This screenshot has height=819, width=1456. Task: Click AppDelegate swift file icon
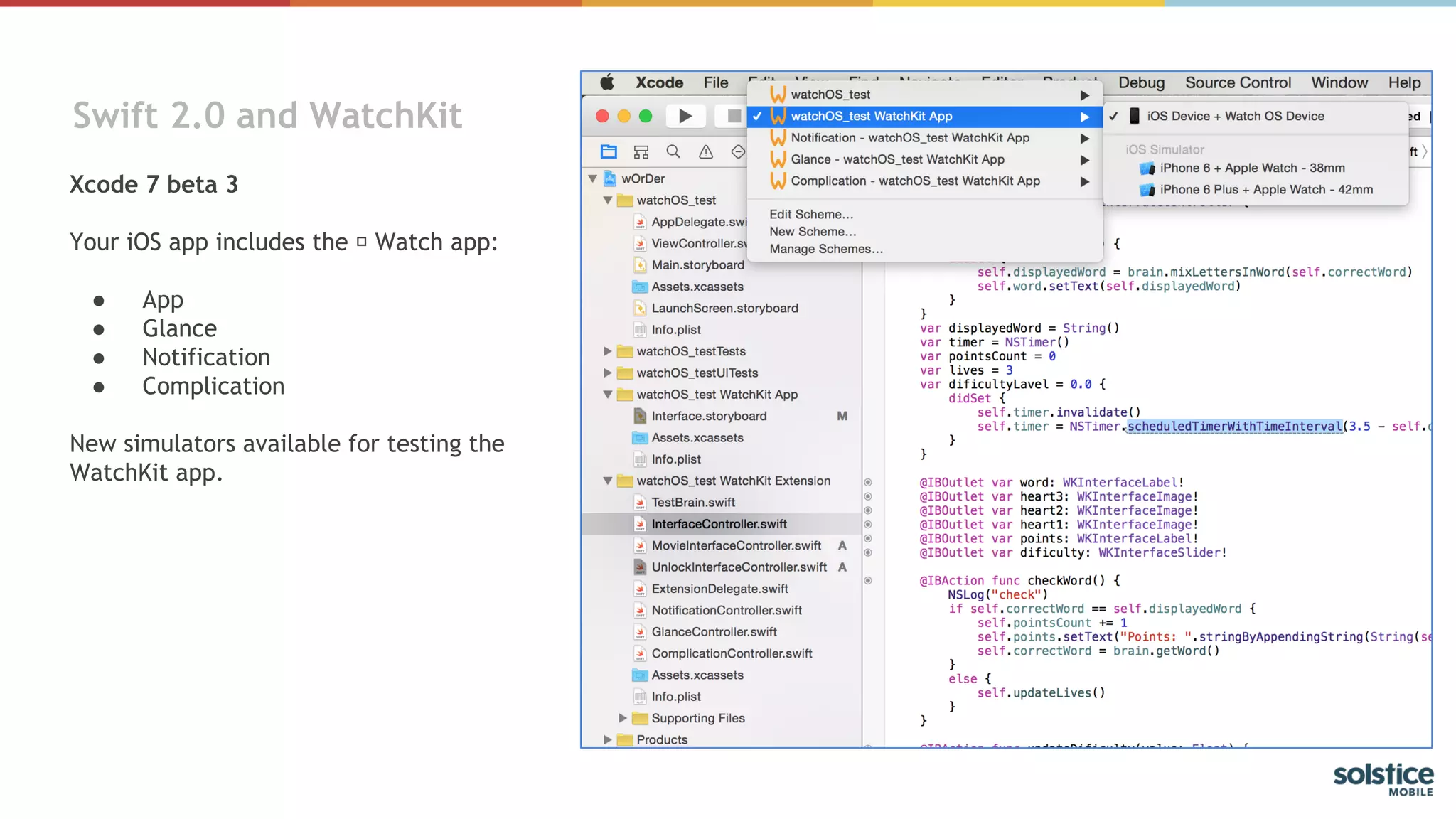click(640, 222)
